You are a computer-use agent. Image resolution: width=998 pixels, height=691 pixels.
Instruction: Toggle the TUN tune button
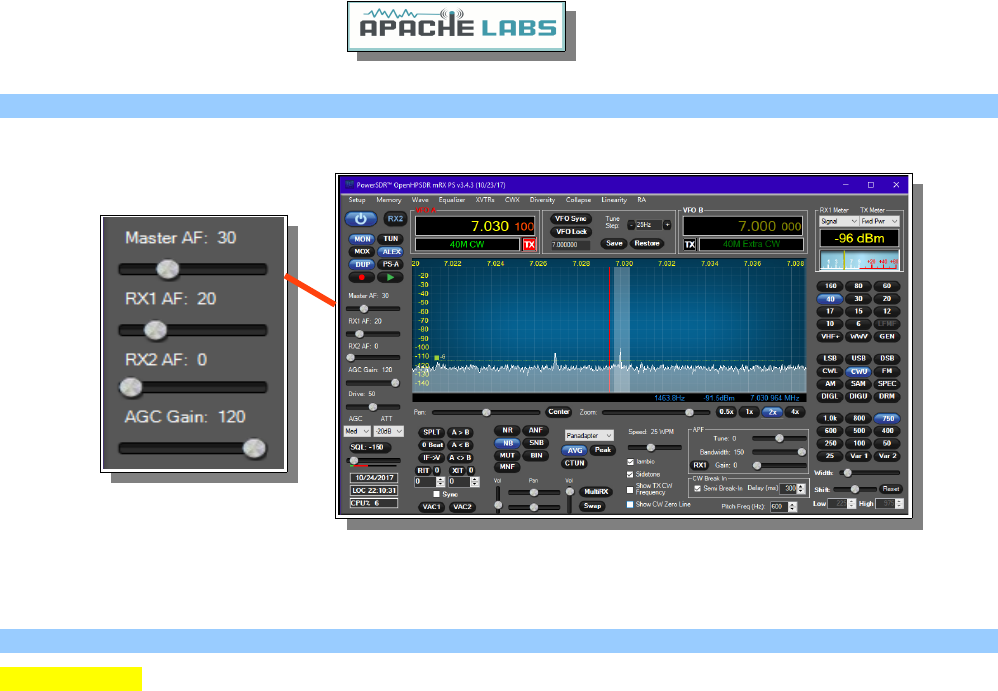tap(390, 239)
